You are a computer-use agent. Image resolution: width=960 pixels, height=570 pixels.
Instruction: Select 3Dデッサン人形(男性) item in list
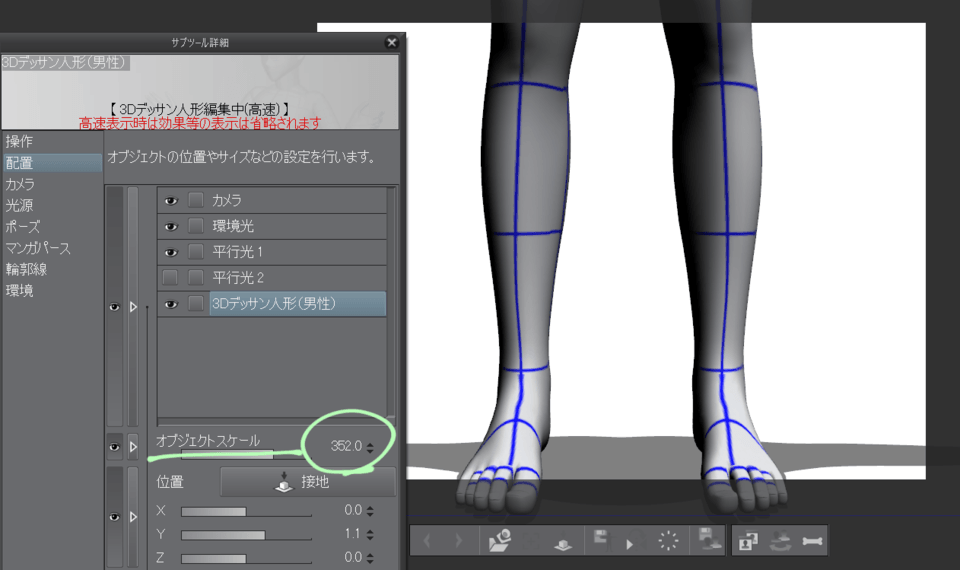pyautogui.click(x=298, y=304)
